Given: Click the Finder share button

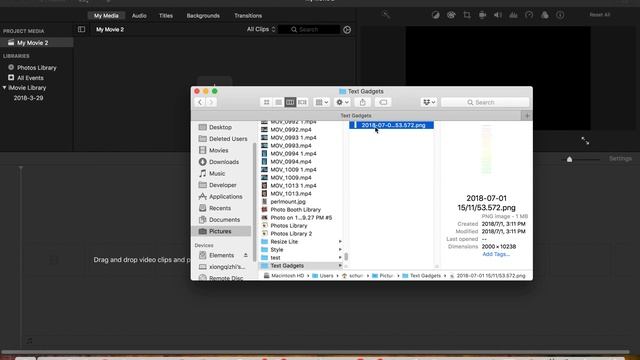Looking at the screenshot, I should point(362,102).
